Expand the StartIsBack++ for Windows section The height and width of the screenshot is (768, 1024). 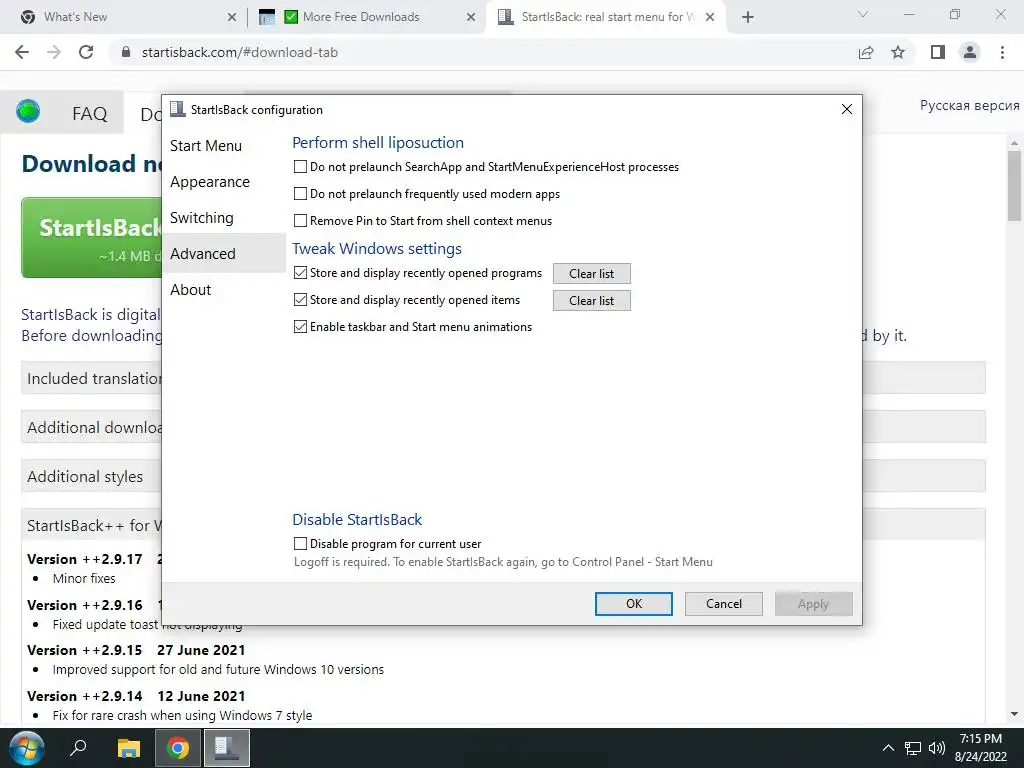pyautogui.click(x=91, y=526)
